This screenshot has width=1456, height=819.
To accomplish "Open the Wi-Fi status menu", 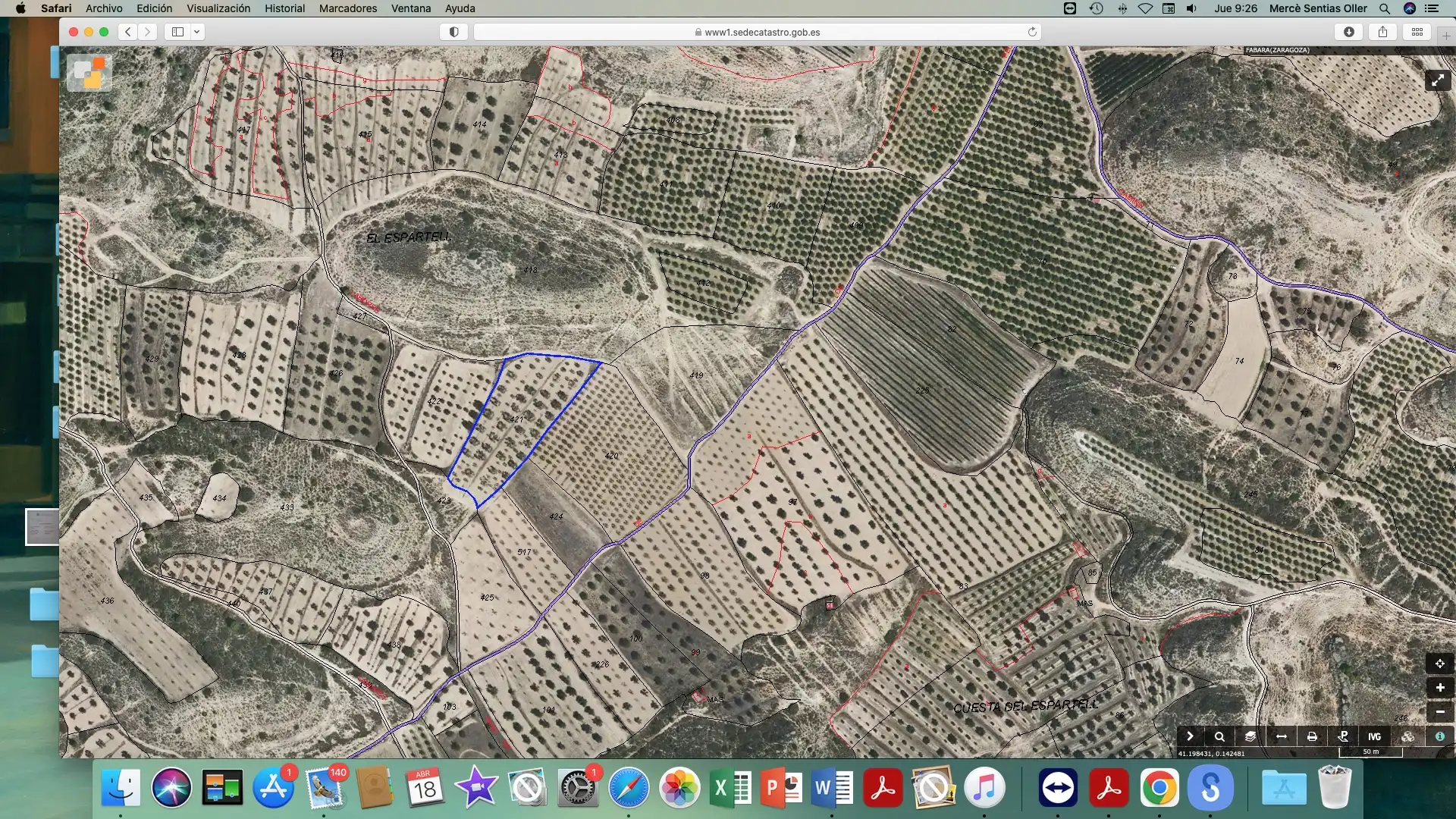I will coord(1145,8).
